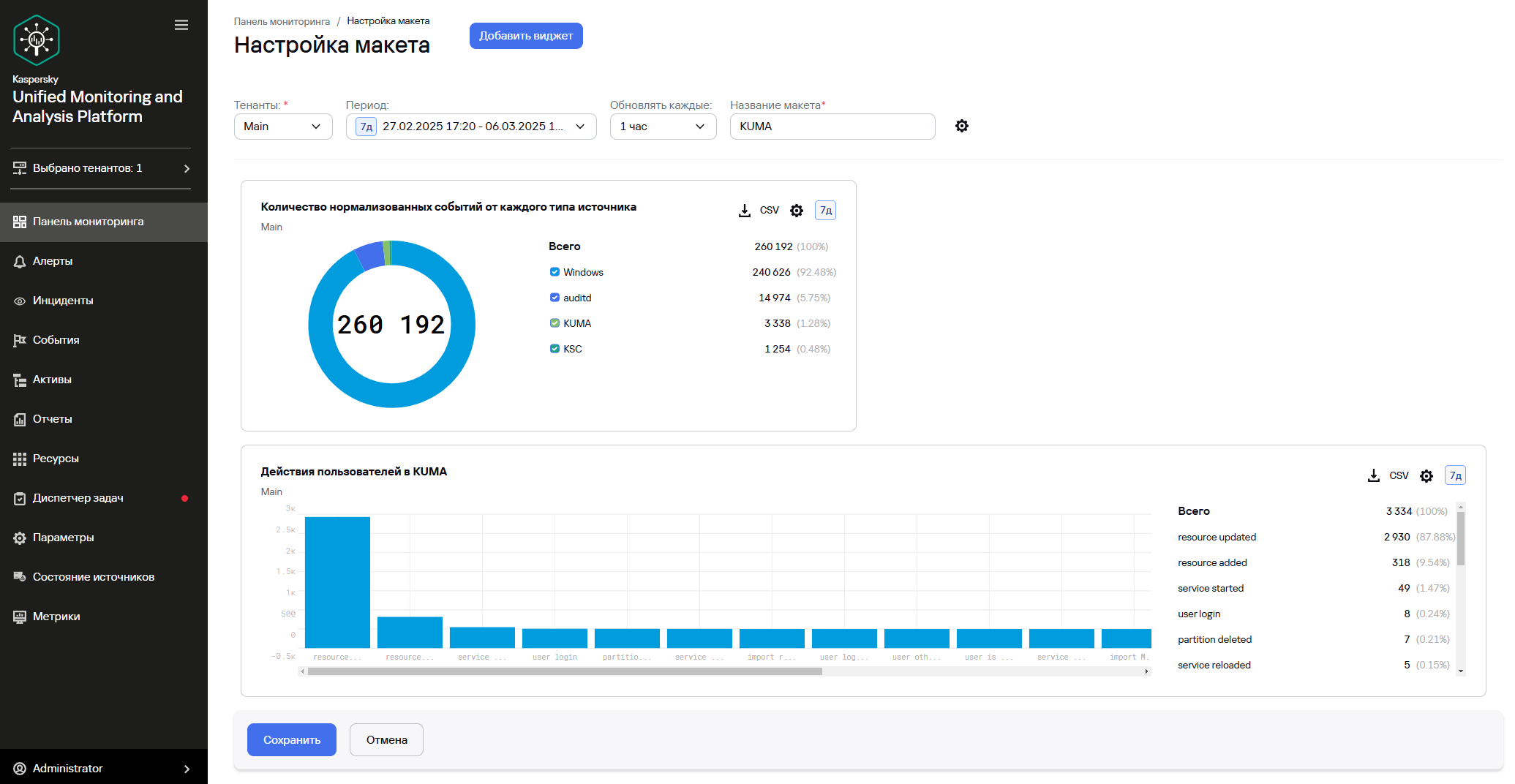Screen dimensions: 1515x784
Task: Click the Parameters gear icon in sidebar
Action: pyautogui.click(x=20, y=538)
